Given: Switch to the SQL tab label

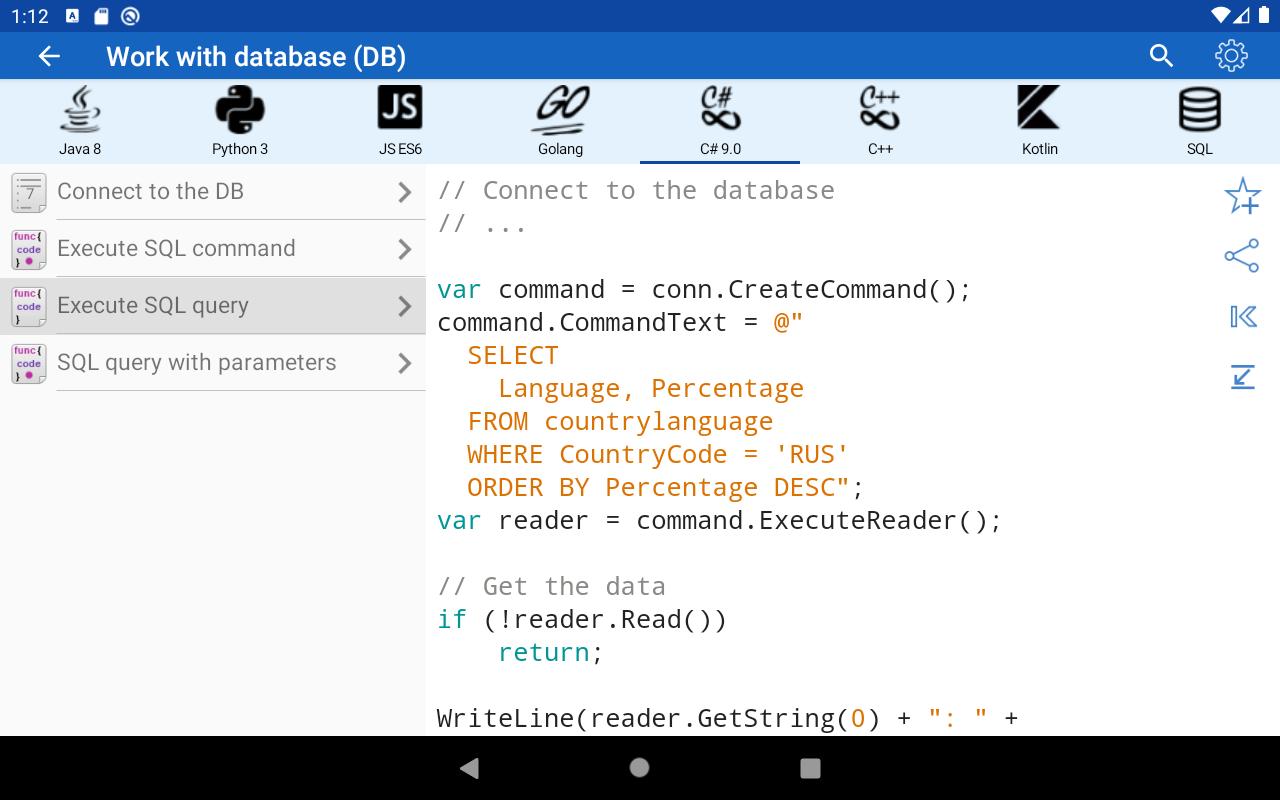Looking at the screenshot, I should pos(1200,149).
